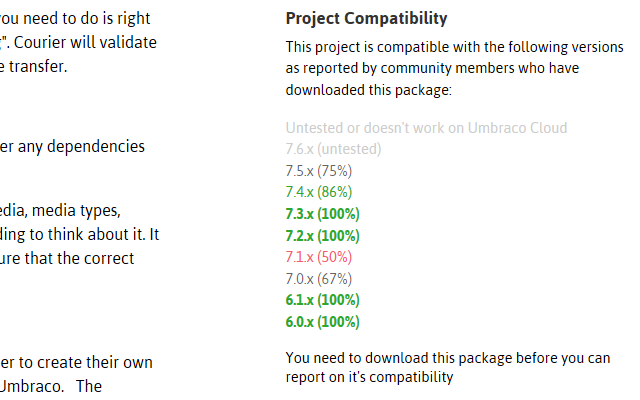Click the 'Untested or doesn't work on Umbraco Cloud' line

(x=426, y=128)
